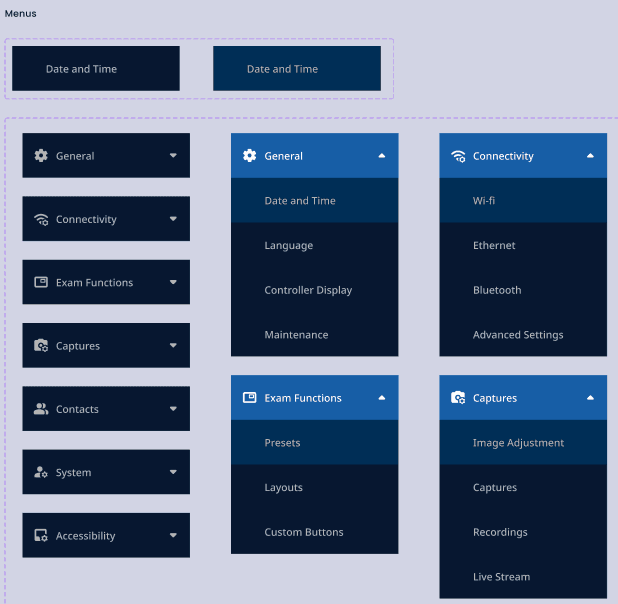618x604 pixels.
Task: Collapse expanded Exam Functions arrow
Action: pos(382,398)
